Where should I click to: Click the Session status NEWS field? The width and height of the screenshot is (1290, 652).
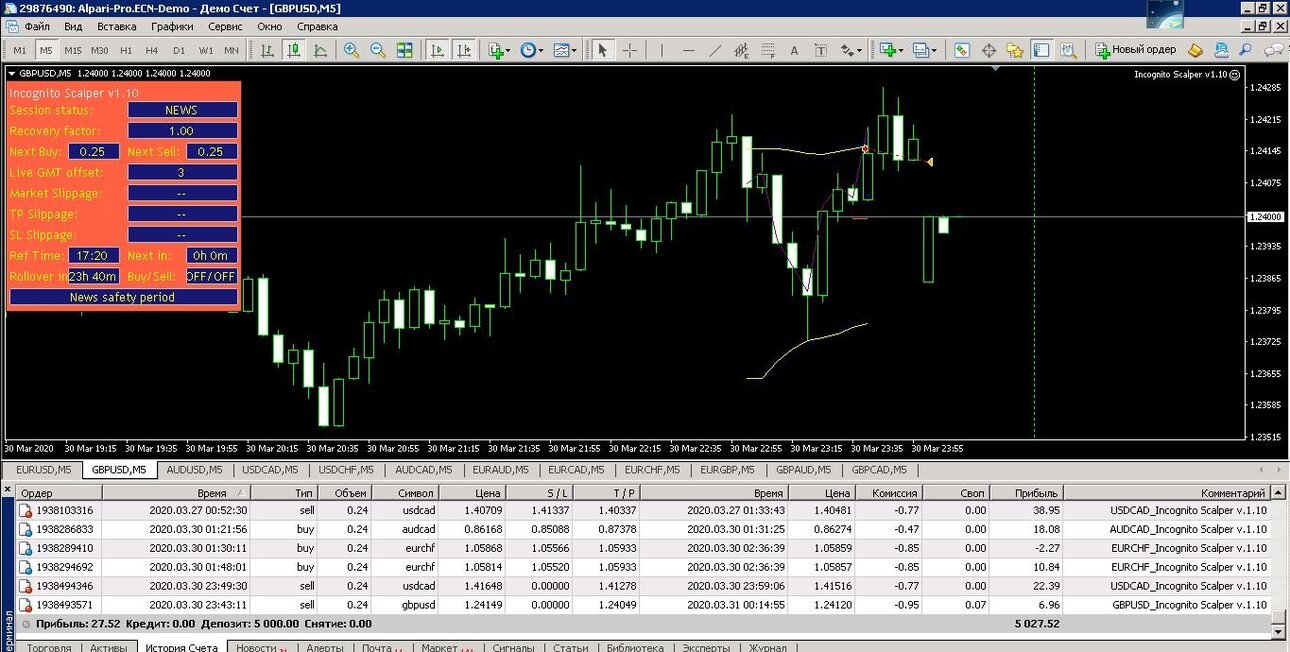coord(182,110)
